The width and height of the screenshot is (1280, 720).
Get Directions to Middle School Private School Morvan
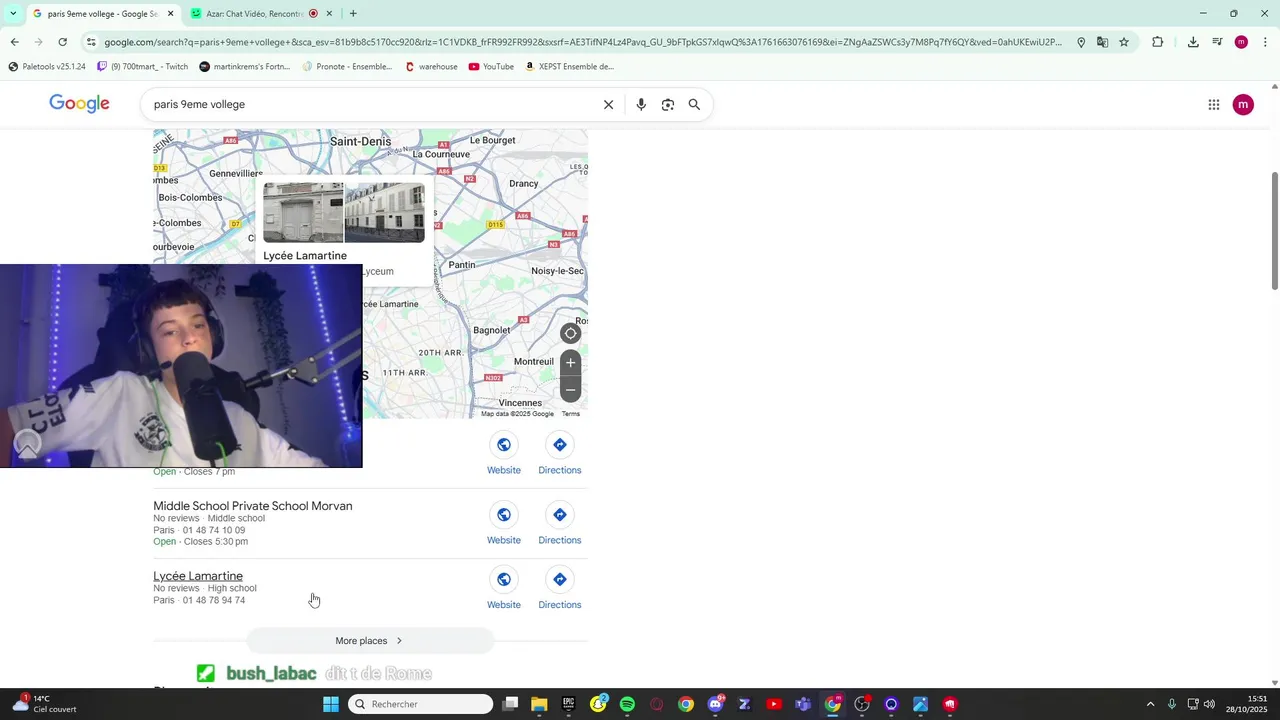point(560,524)
